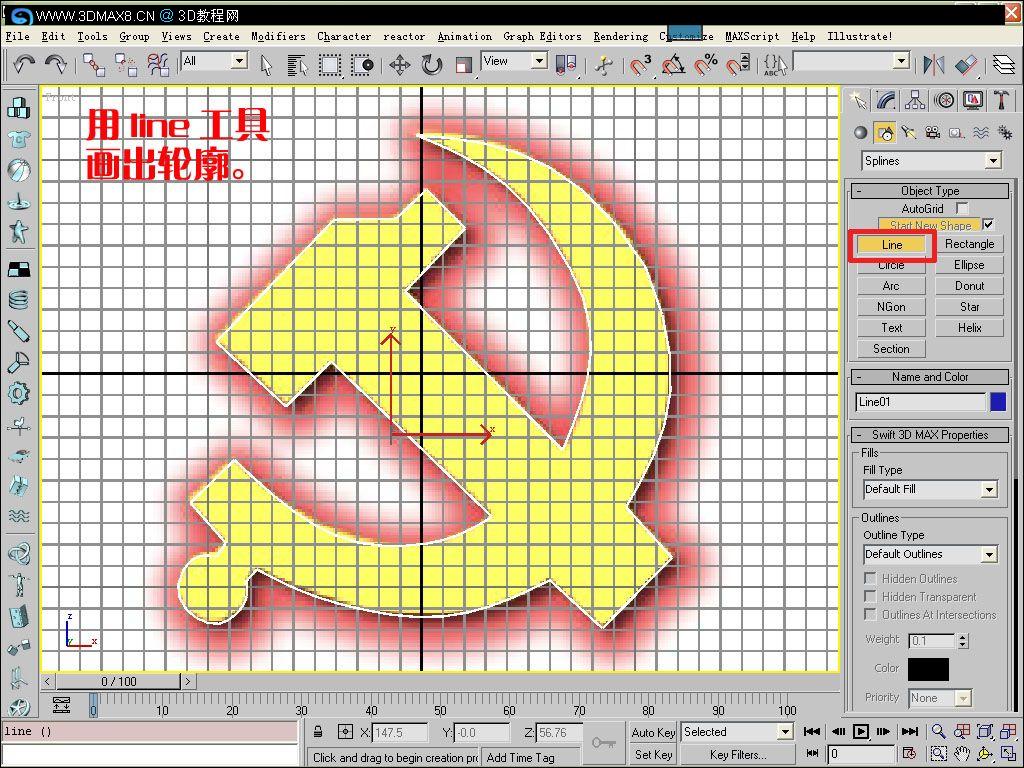Image resolution: width=1024 pixels, height=768 pixels.
Task: Select the Lights category icon
Action: click(x=908, y=133)
